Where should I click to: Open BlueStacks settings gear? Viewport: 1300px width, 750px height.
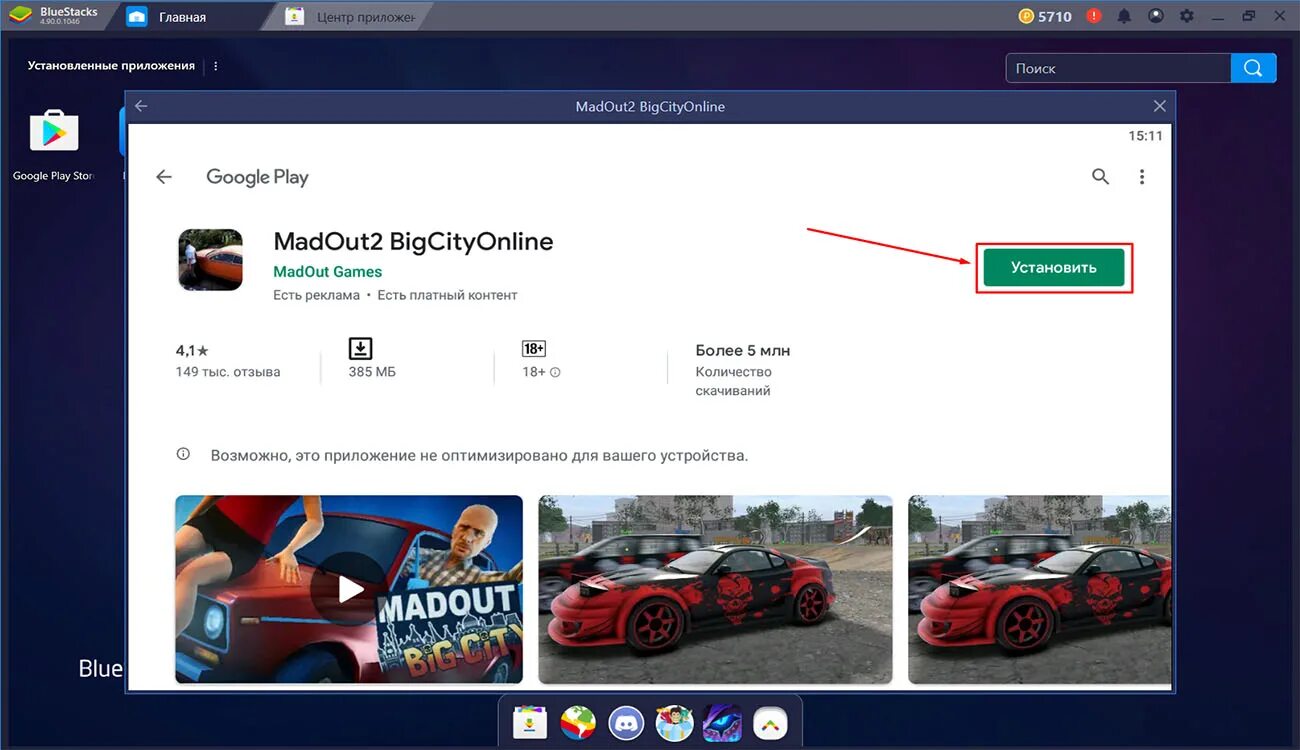(x=1187, y=16)
